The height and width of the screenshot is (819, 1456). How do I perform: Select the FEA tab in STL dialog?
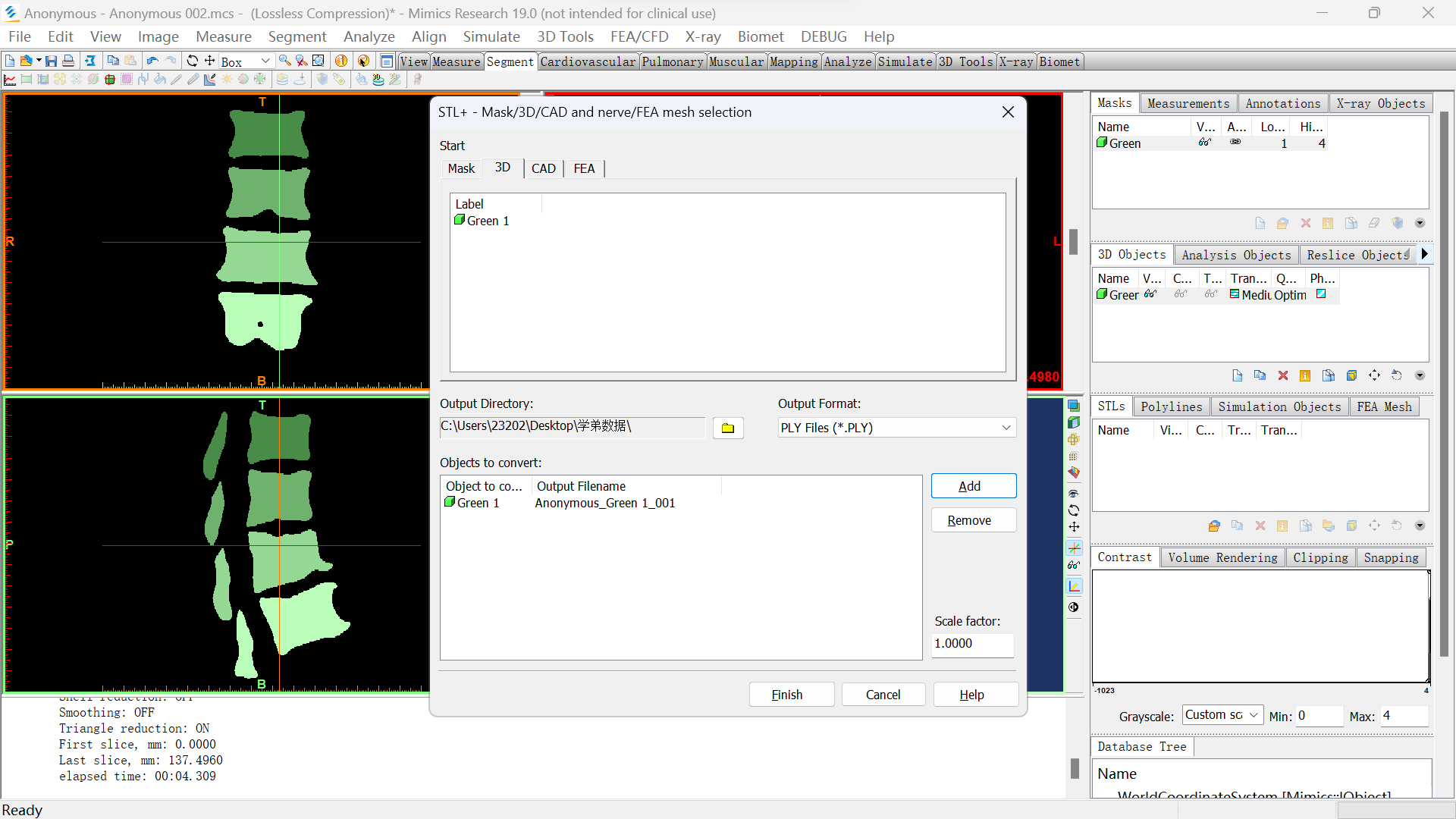[x=583, y=168]
